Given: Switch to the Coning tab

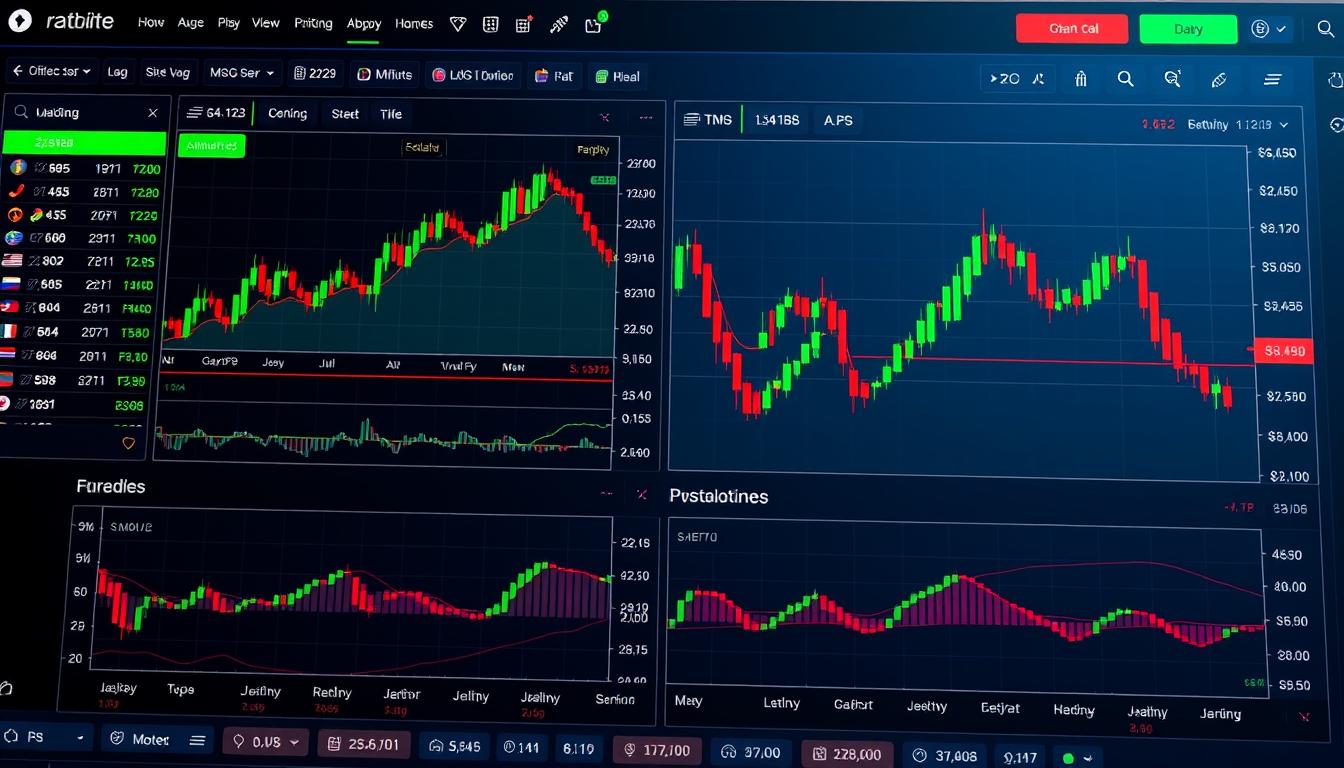Looking at the screenshot, I should coord(287,114).
